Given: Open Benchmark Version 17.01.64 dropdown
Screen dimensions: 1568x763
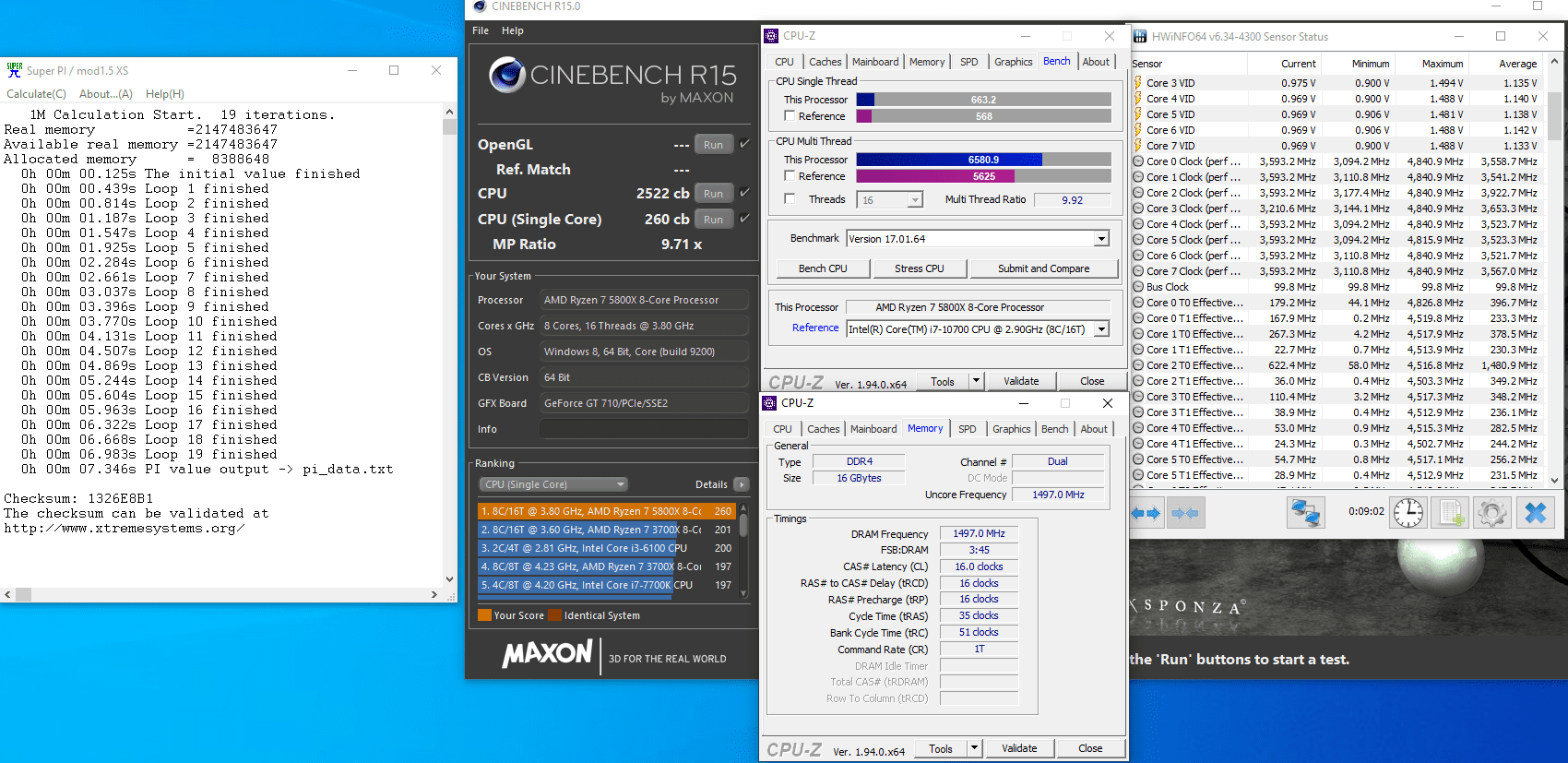Looking at the screenshot, I should [x=1101, y=239].
